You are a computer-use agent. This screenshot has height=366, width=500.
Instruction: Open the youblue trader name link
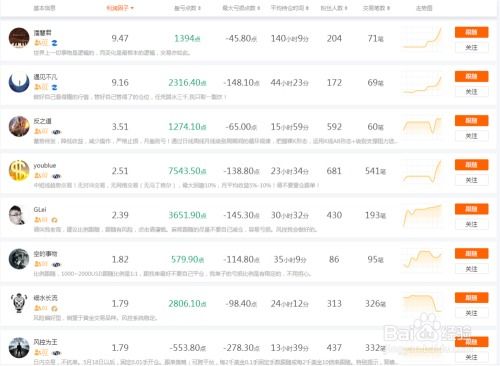[x=45, y=165]
